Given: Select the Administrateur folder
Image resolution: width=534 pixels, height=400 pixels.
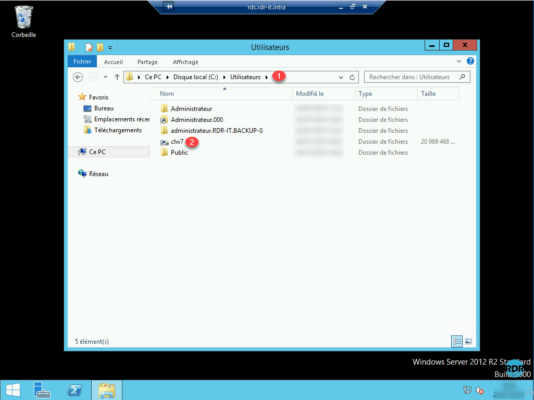Looking at the screenshot, I should click(x=191, y=109).
